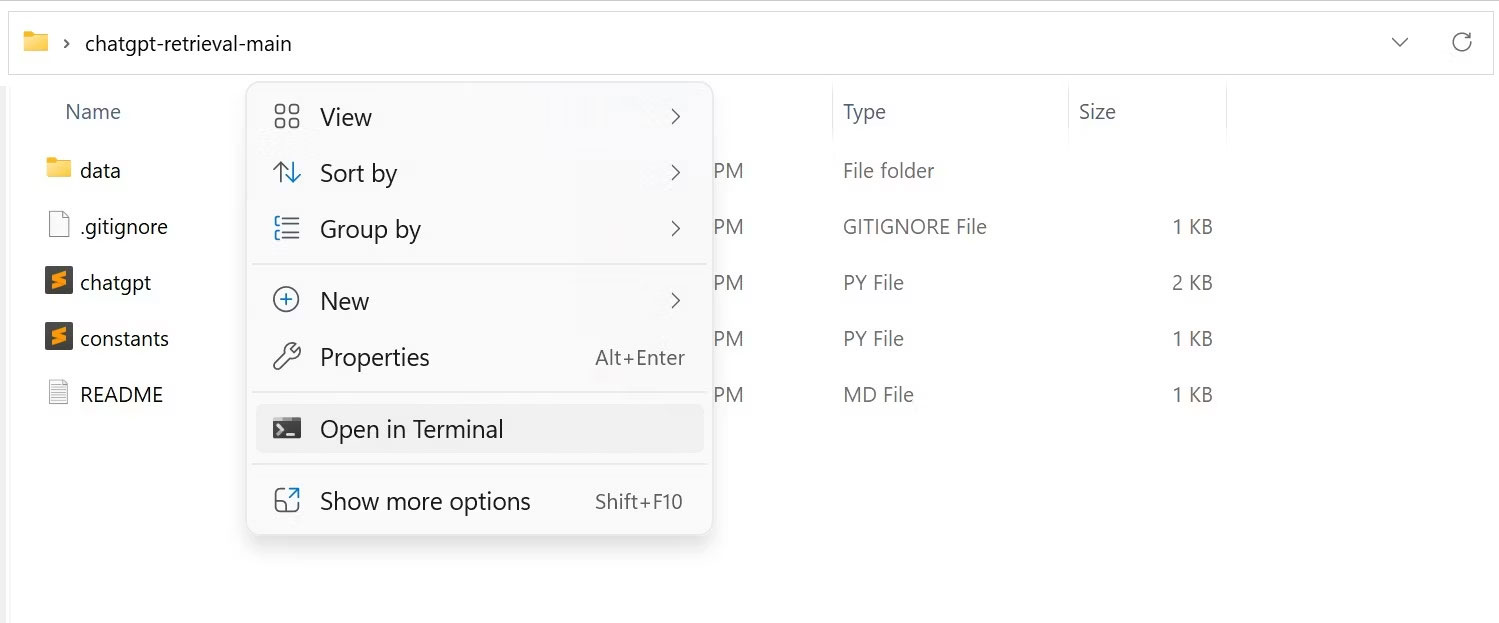Image resolution: width=1499 pixels, height=623 pixels.
Task: Choose Open in Terminal from menu
Action: click(411, 429)
